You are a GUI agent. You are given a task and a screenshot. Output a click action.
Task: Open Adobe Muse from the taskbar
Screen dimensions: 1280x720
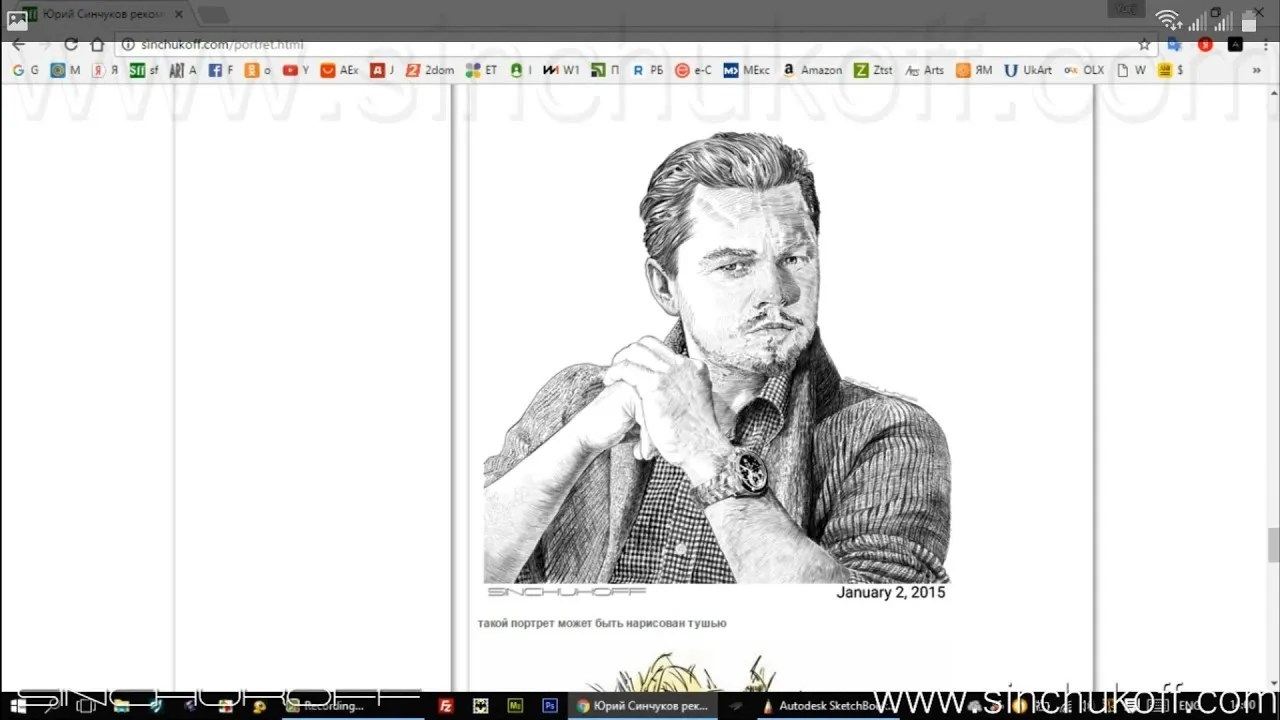515,706
